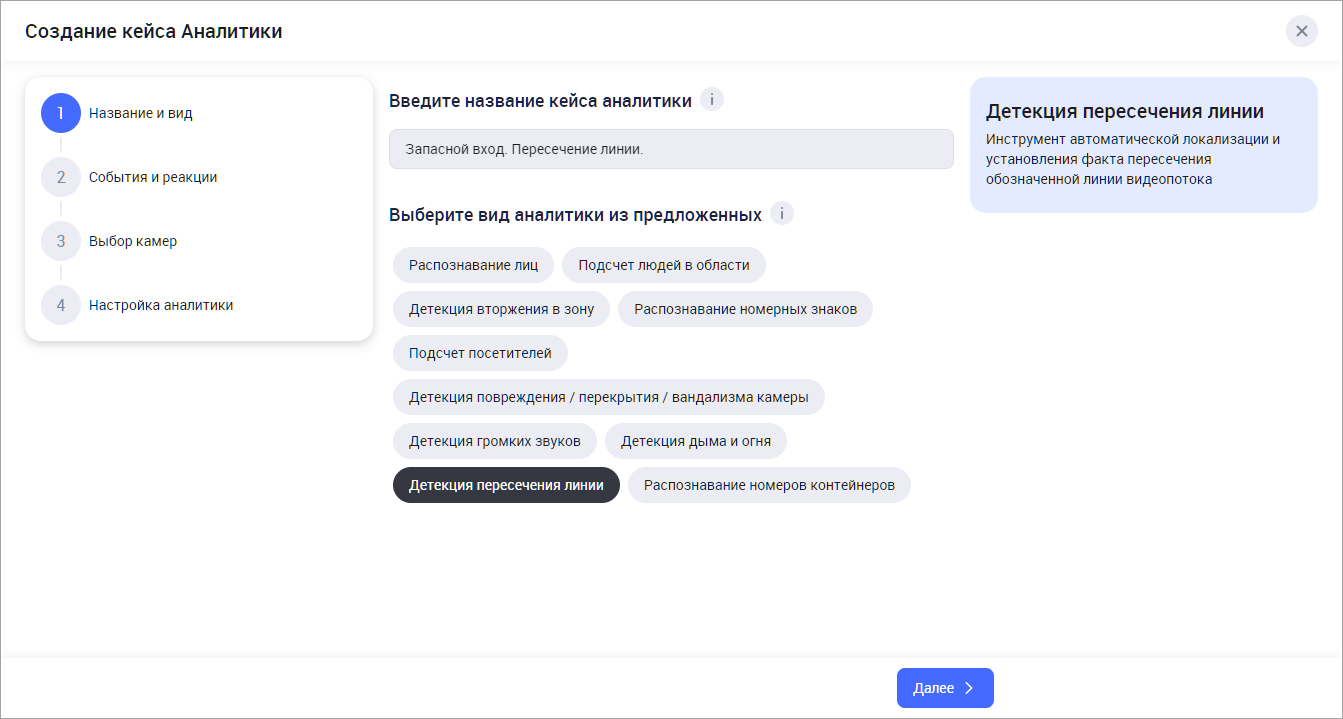Click the info icon beside analytics type heading
Image resolution: width=1343 pixels, height=719 pixels.
781,214
